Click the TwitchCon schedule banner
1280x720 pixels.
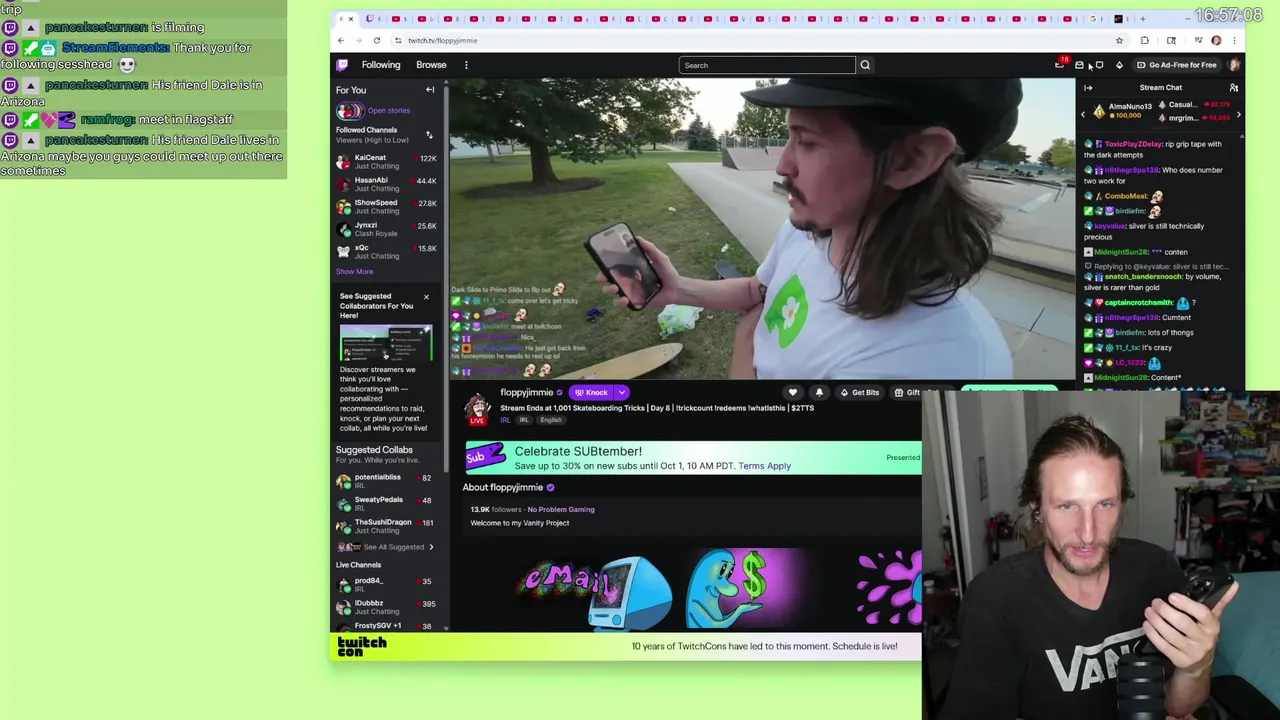[x=626, y=646]
